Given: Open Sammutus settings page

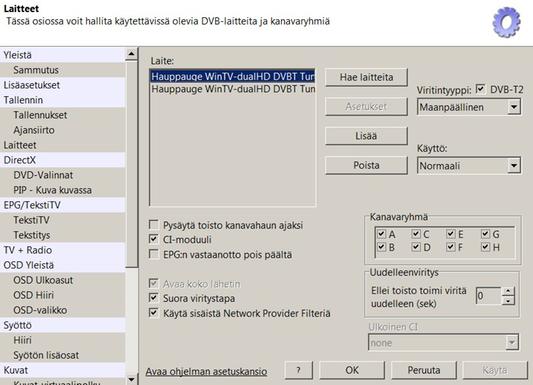Looking at the screenshot, I should [63, 70].
